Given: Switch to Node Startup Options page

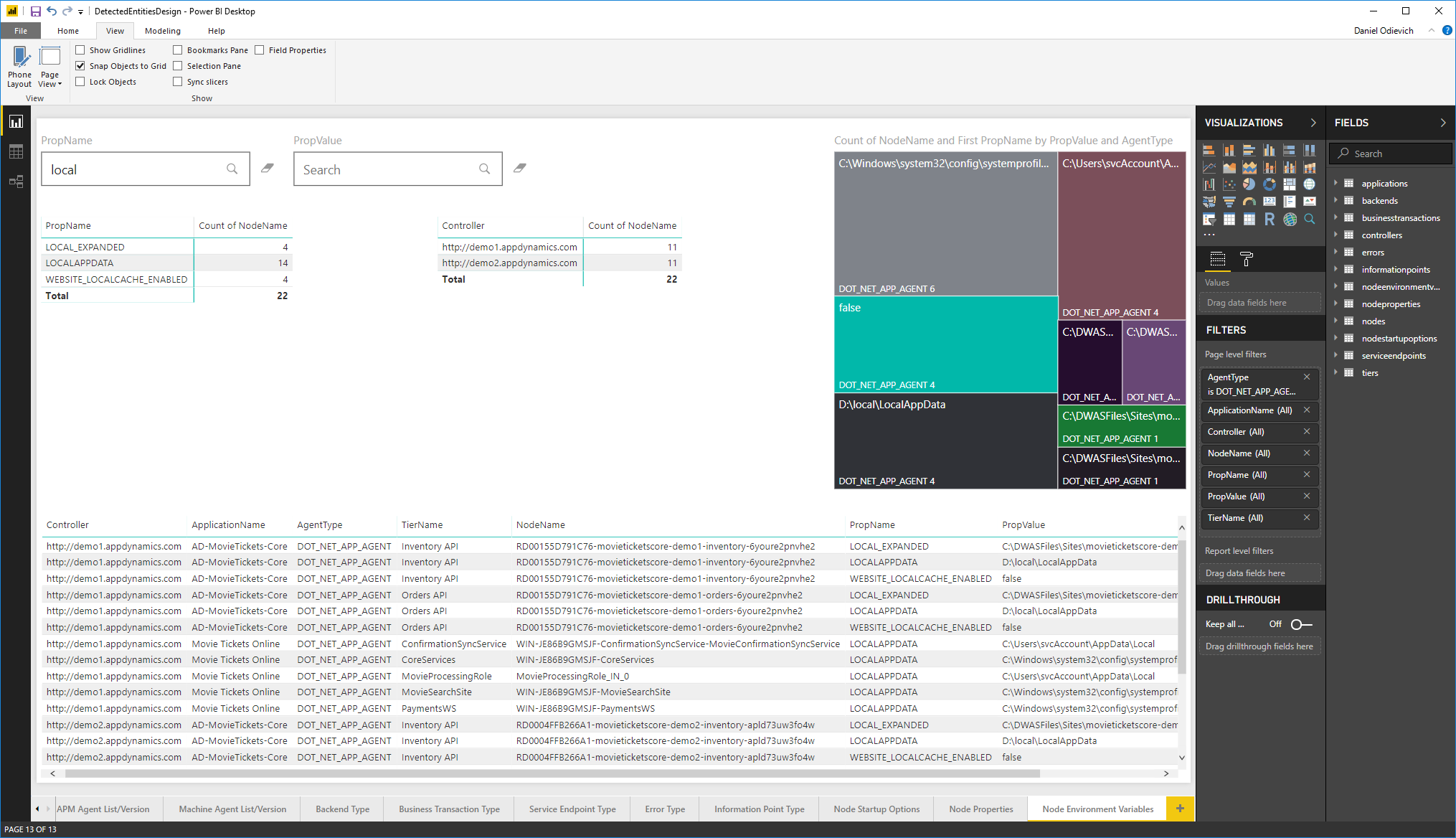Looking at the screenshot, I should pos(876,809).
